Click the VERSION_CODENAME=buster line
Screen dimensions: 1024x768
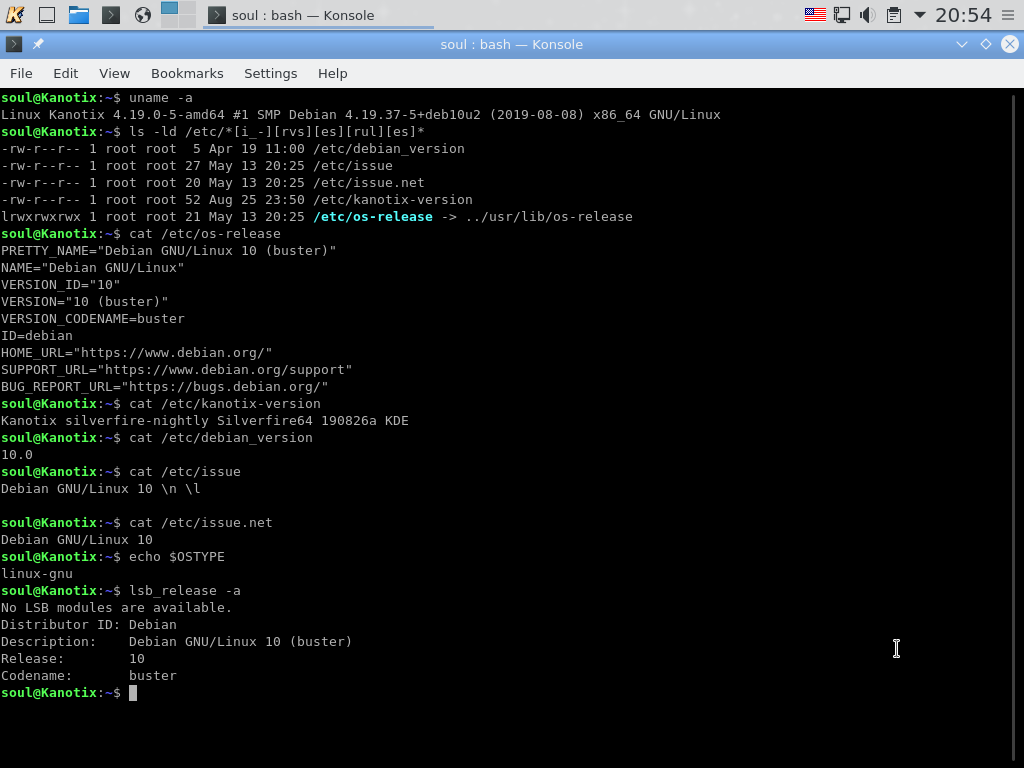point(93,319)
